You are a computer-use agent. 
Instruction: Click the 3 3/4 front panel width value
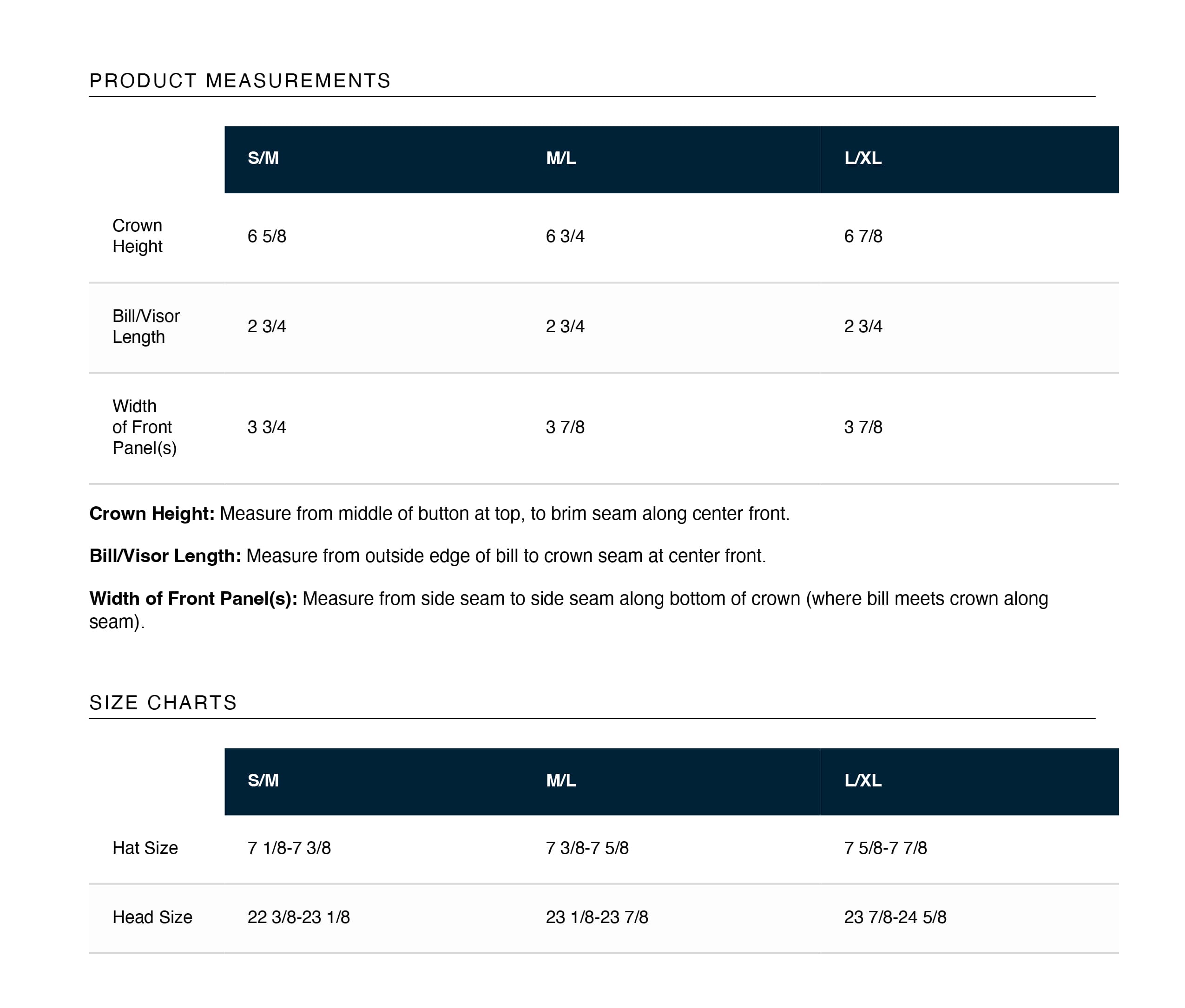point(266,427)
